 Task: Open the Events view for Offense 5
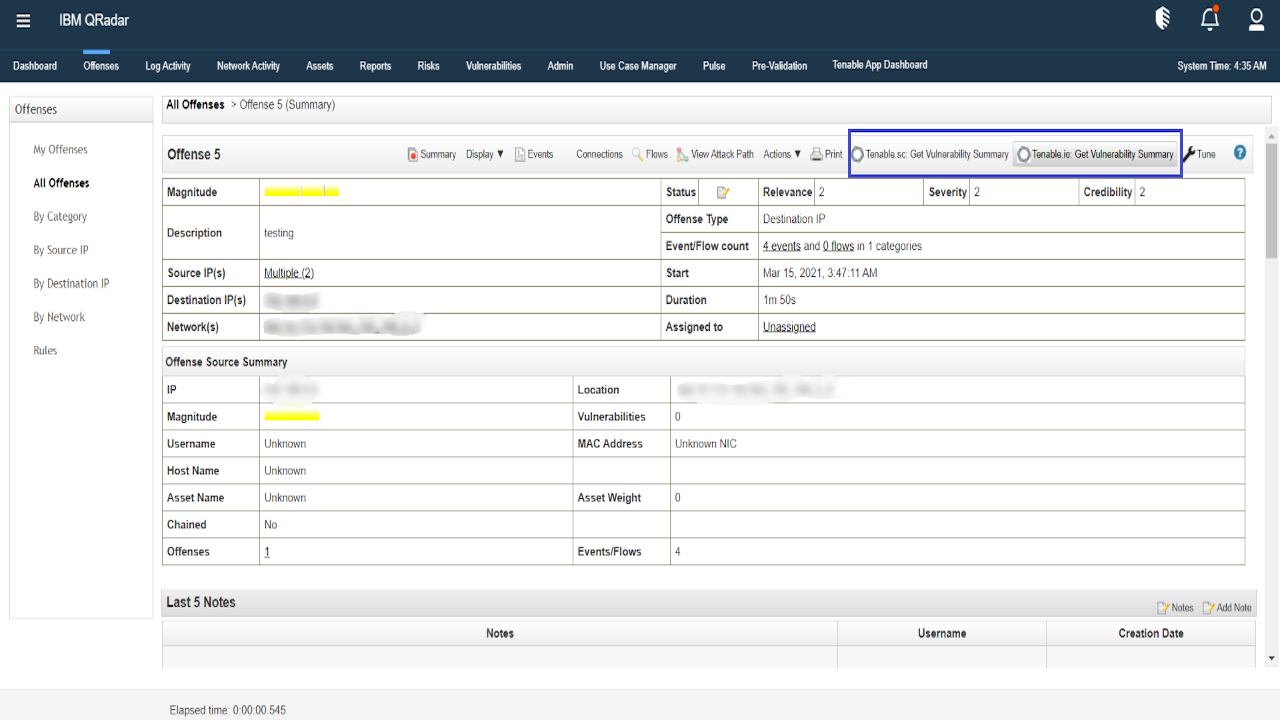pyautogui.click(x=532, y=154)
